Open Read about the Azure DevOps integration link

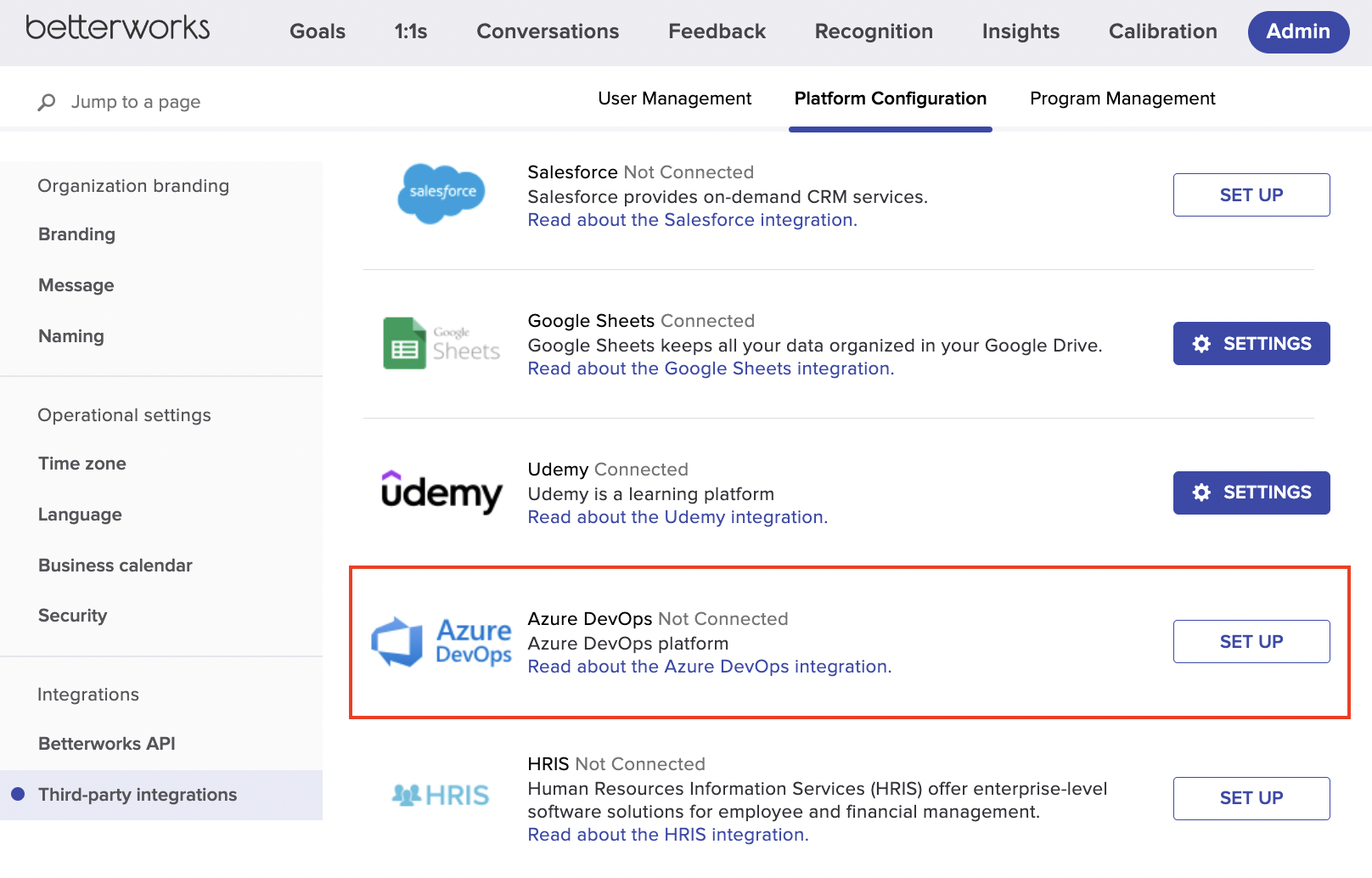point(710,667)
